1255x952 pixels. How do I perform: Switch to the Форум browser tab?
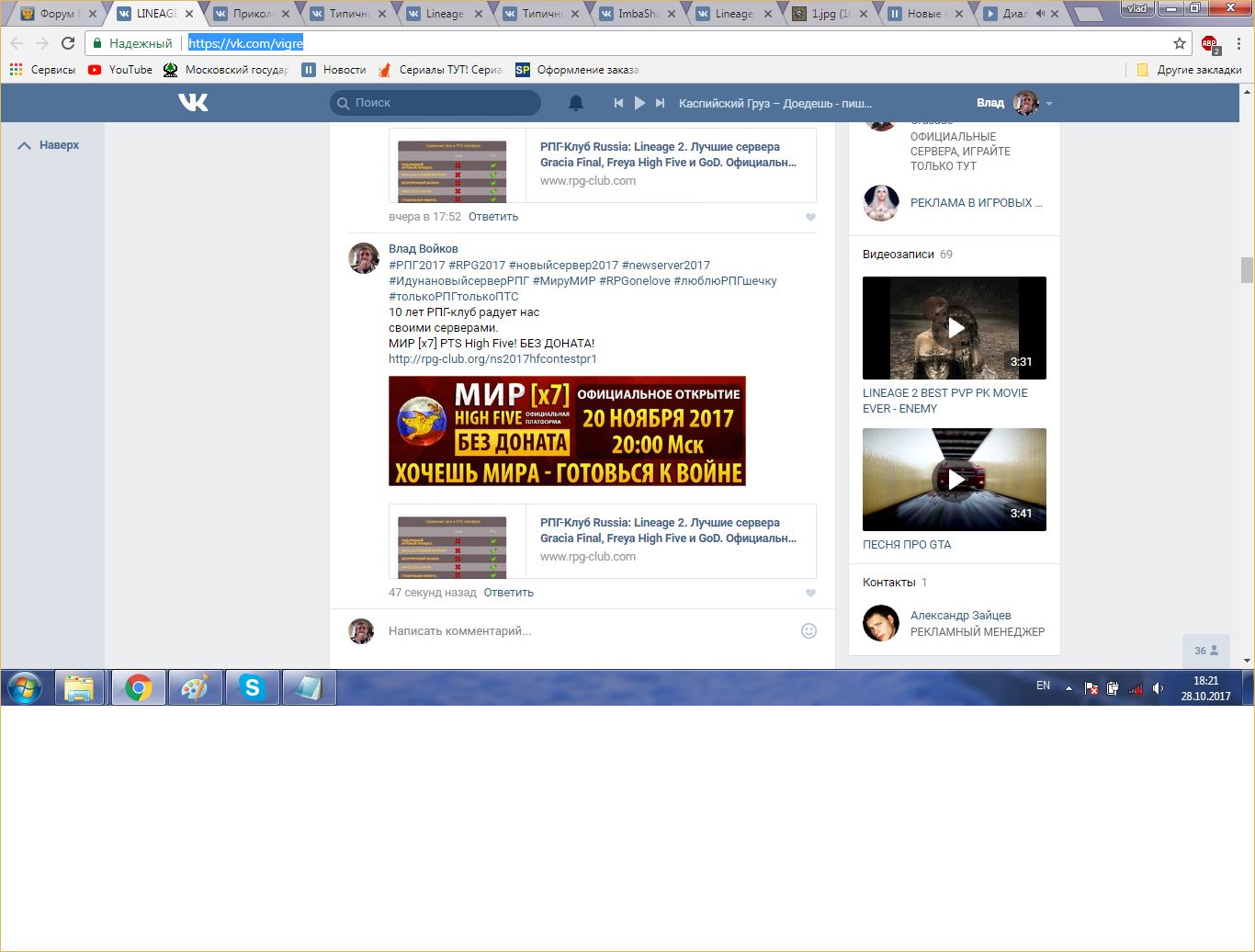pos(57,14)
